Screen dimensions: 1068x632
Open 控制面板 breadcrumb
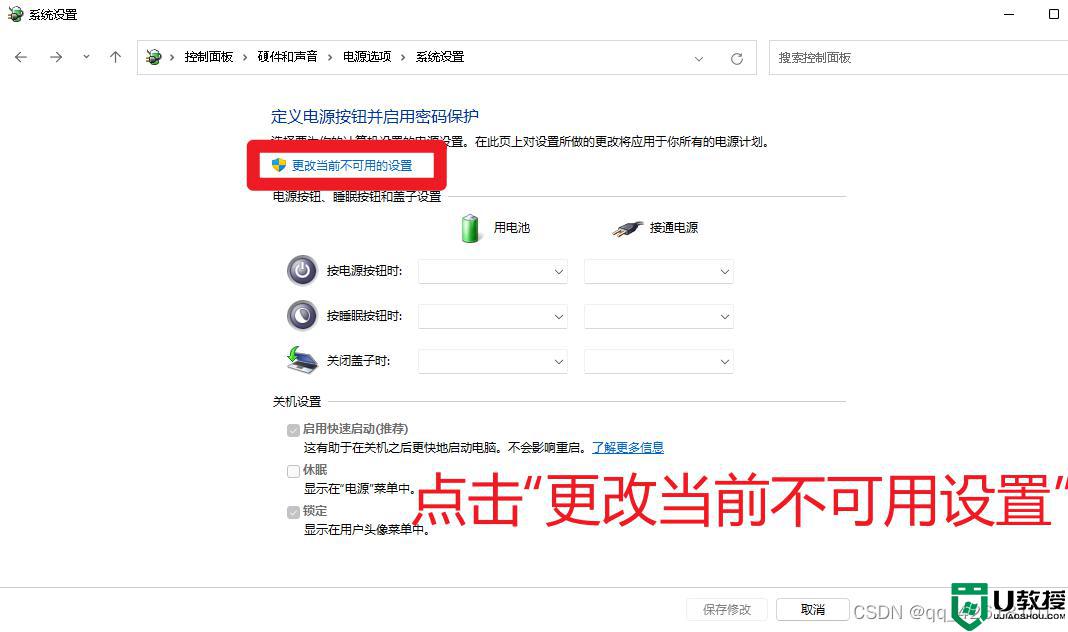[208, 57]
